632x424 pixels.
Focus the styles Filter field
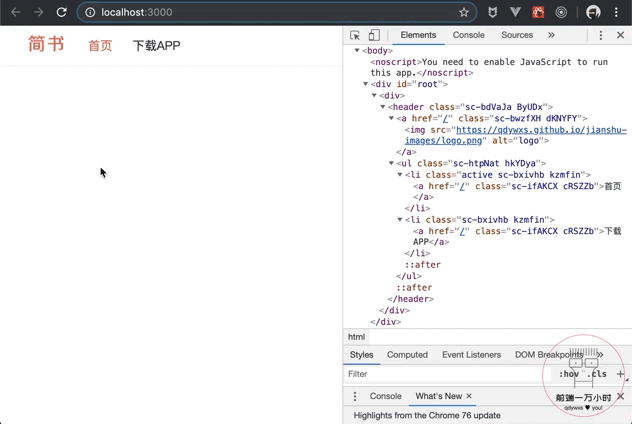[x=446, y=374]
